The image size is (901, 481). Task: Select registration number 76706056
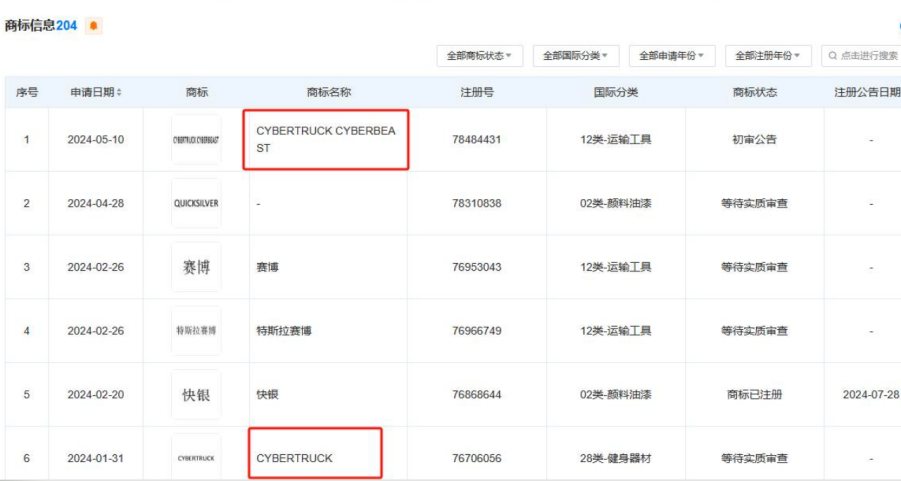click(476, 458)
